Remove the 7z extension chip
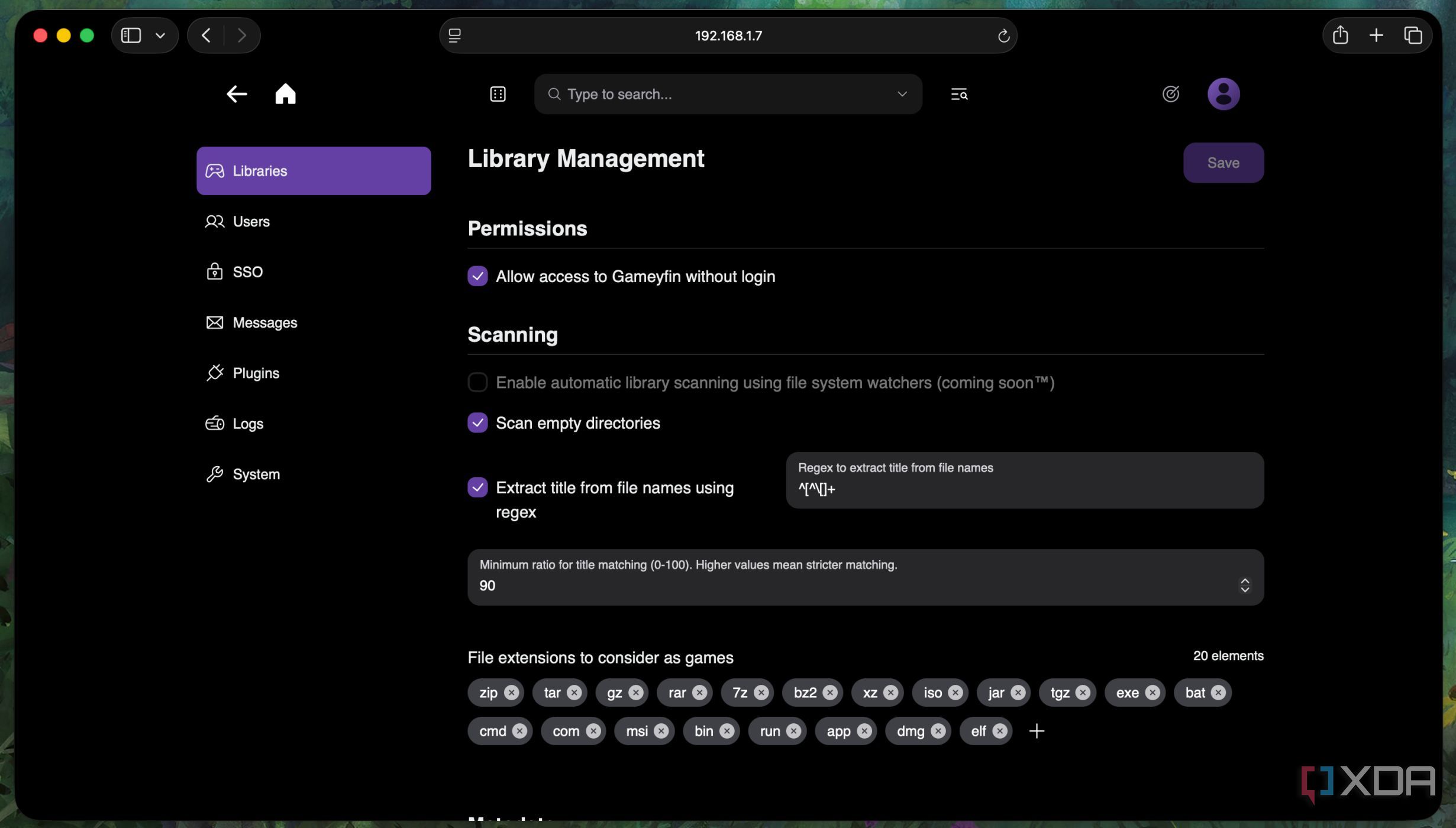The width and height of the screenshot is (1456, 828). 761,693
